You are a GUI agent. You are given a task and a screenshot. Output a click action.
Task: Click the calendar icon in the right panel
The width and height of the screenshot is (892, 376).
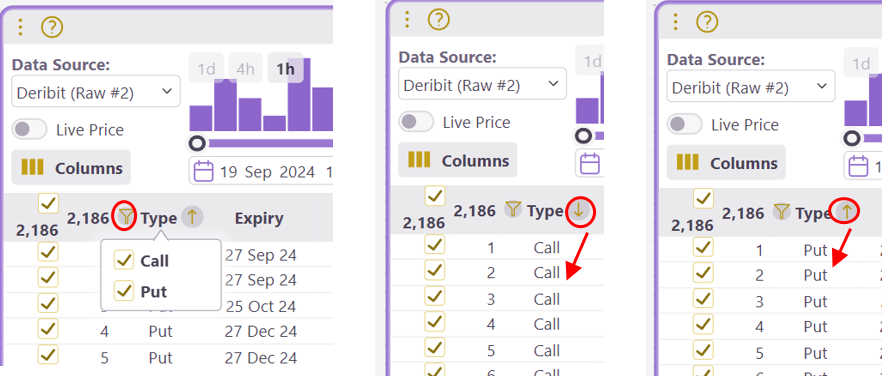coord(858,166)
